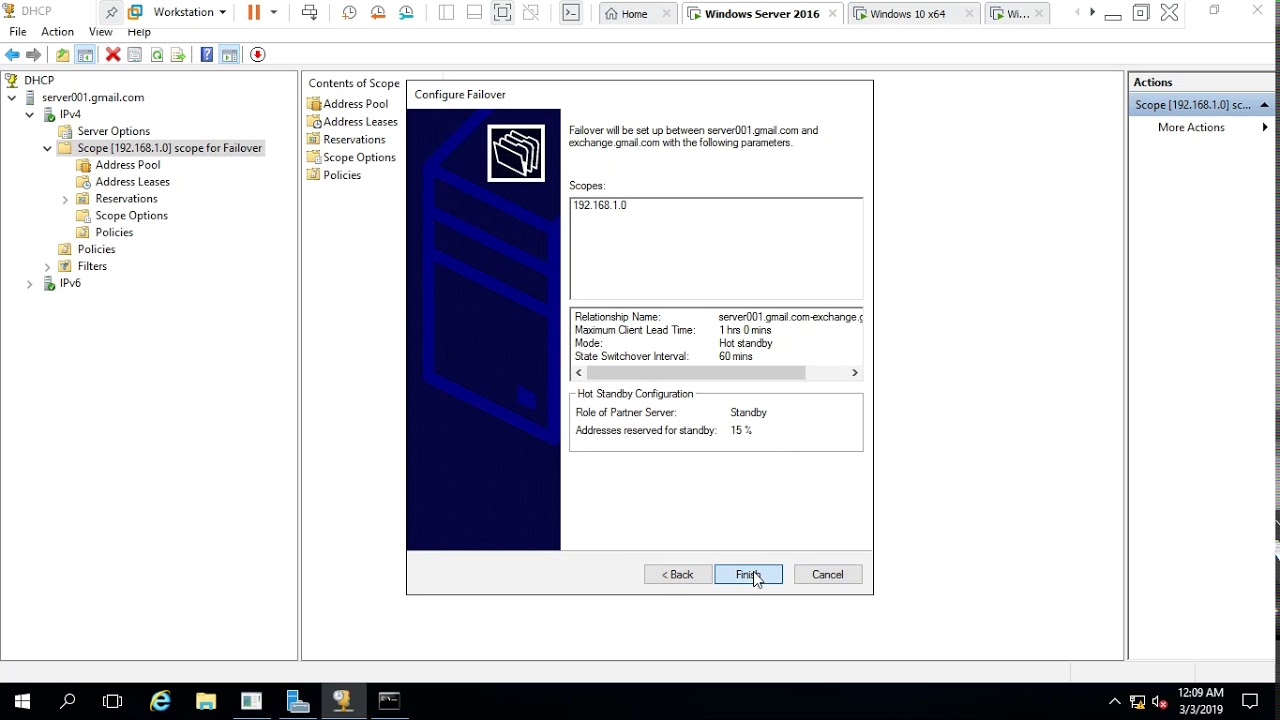This screenshot has width=1280, height=720.
Task: Open the blue Help question-mark icon
Action: 207,55
